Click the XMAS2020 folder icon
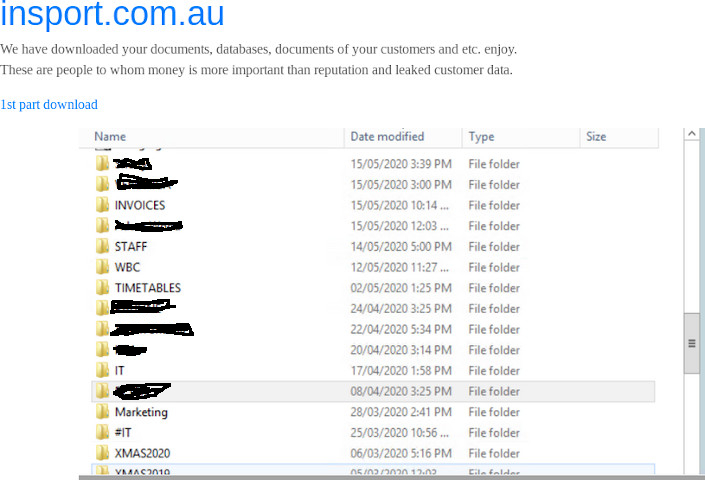705x480 pixels. coord(102,453)
